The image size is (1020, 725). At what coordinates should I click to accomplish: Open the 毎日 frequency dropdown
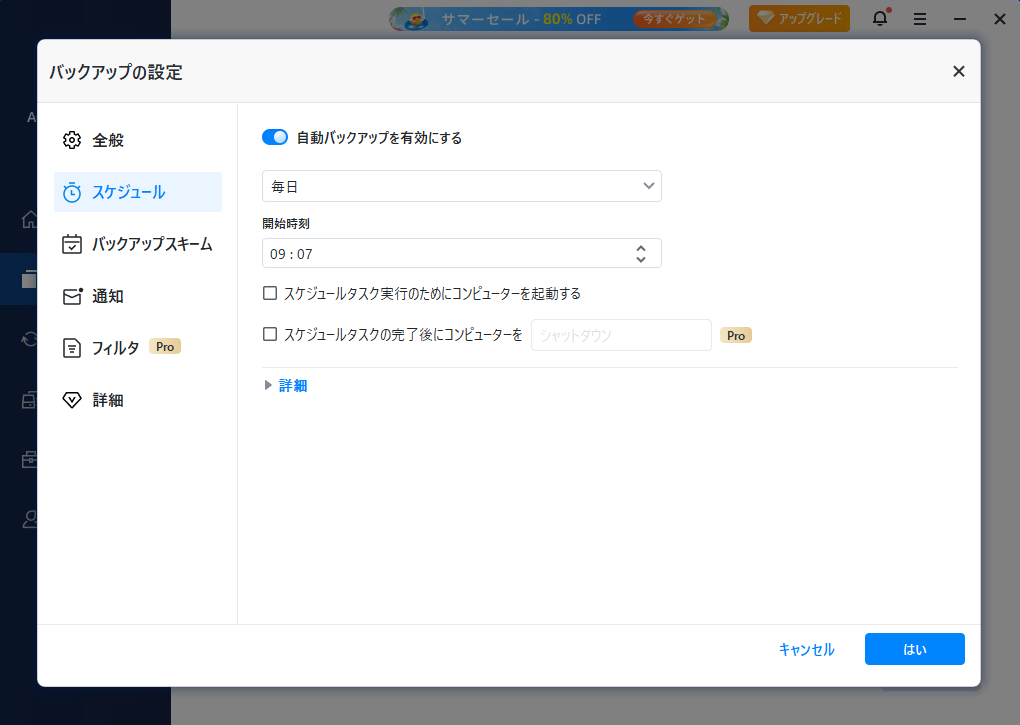(462, 186)
